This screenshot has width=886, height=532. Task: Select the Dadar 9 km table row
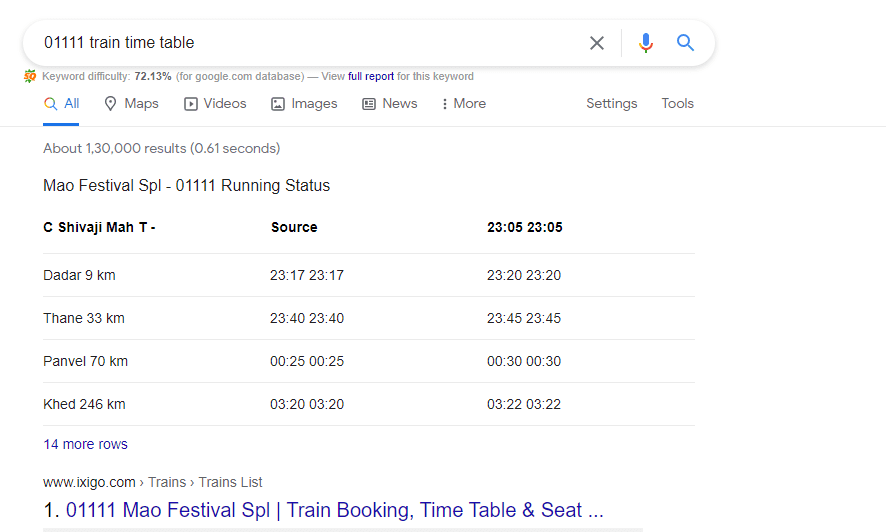coord(369,276)
